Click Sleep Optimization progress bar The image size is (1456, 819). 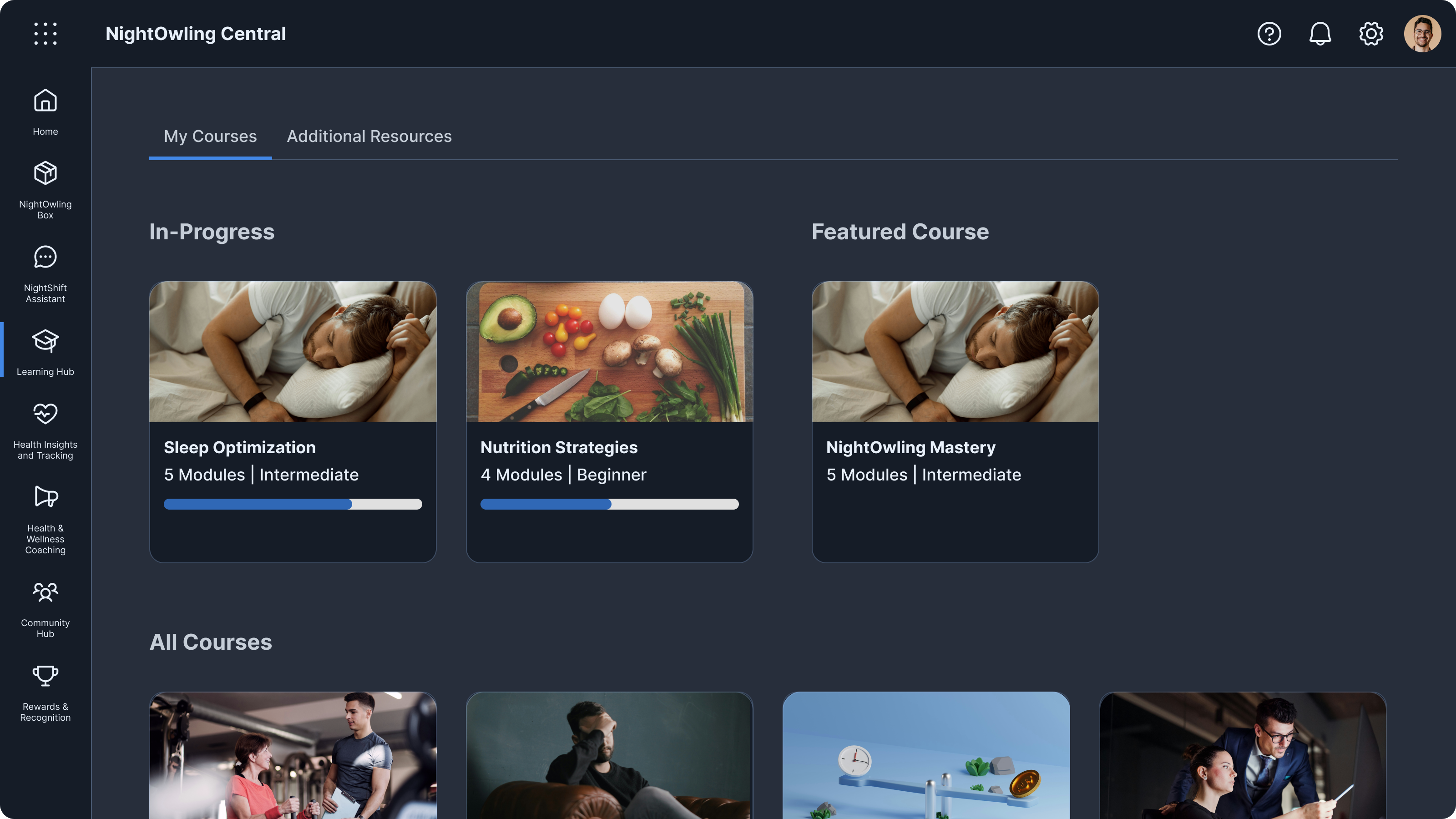click(293, 504)
